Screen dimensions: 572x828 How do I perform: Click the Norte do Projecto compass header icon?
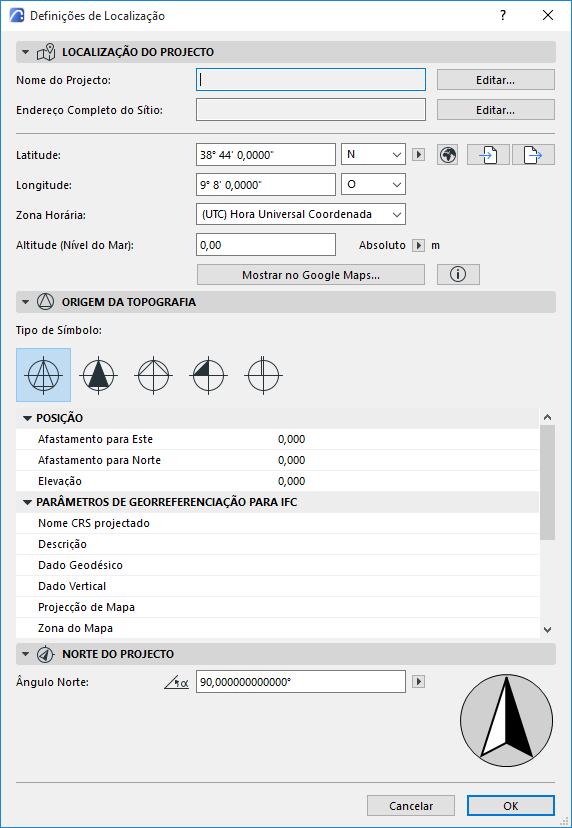coord(45,654)
